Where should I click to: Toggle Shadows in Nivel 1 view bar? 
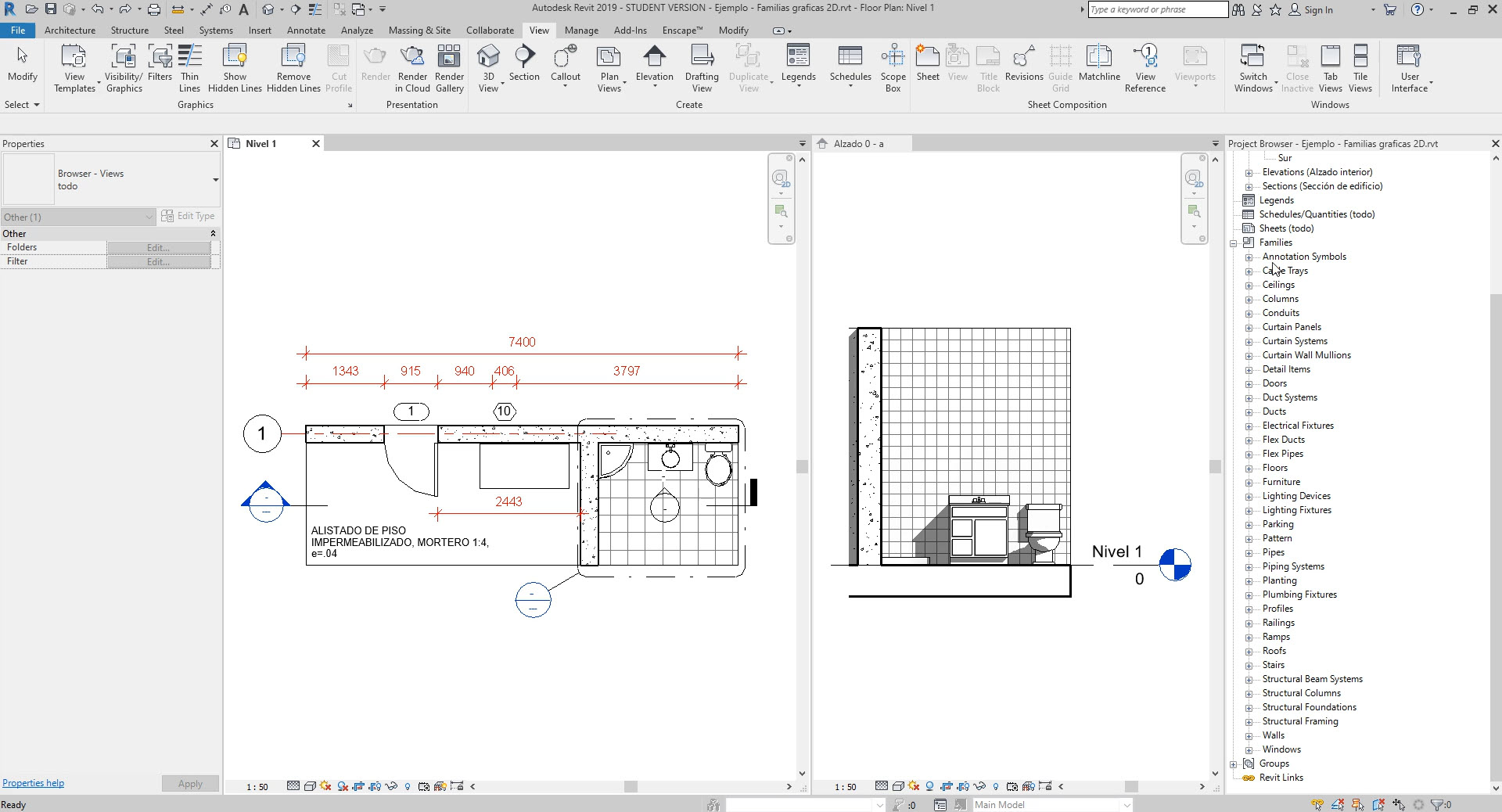coord(343,786)
